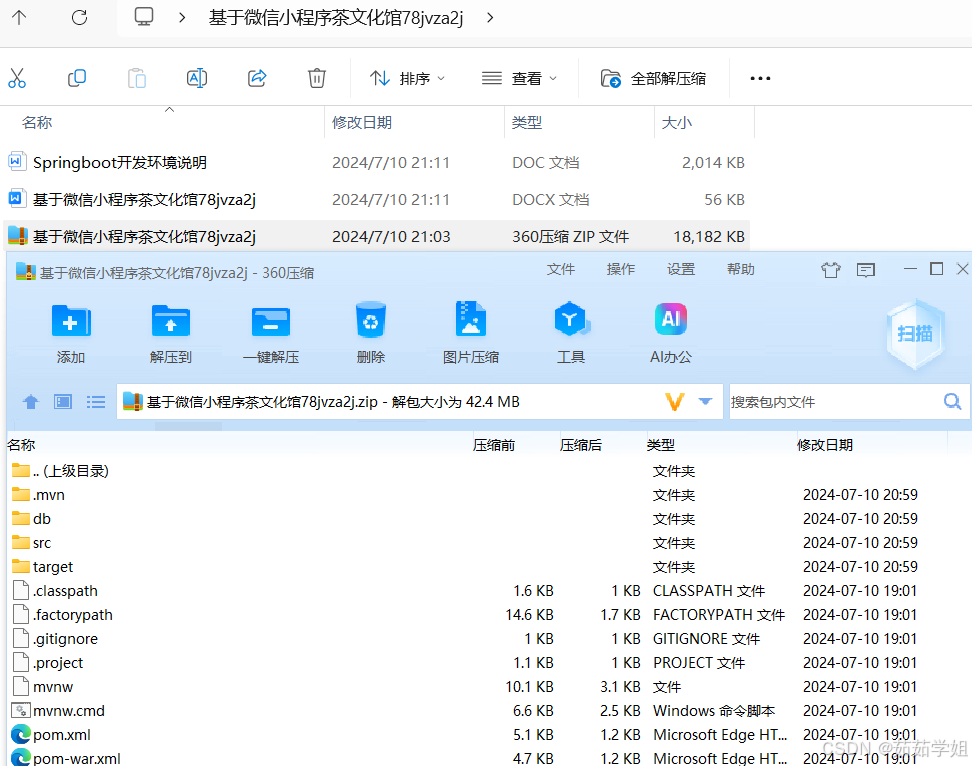Open the 操作 menu in 360压缩
Viewport: 972px width, 766px height.
621,269
